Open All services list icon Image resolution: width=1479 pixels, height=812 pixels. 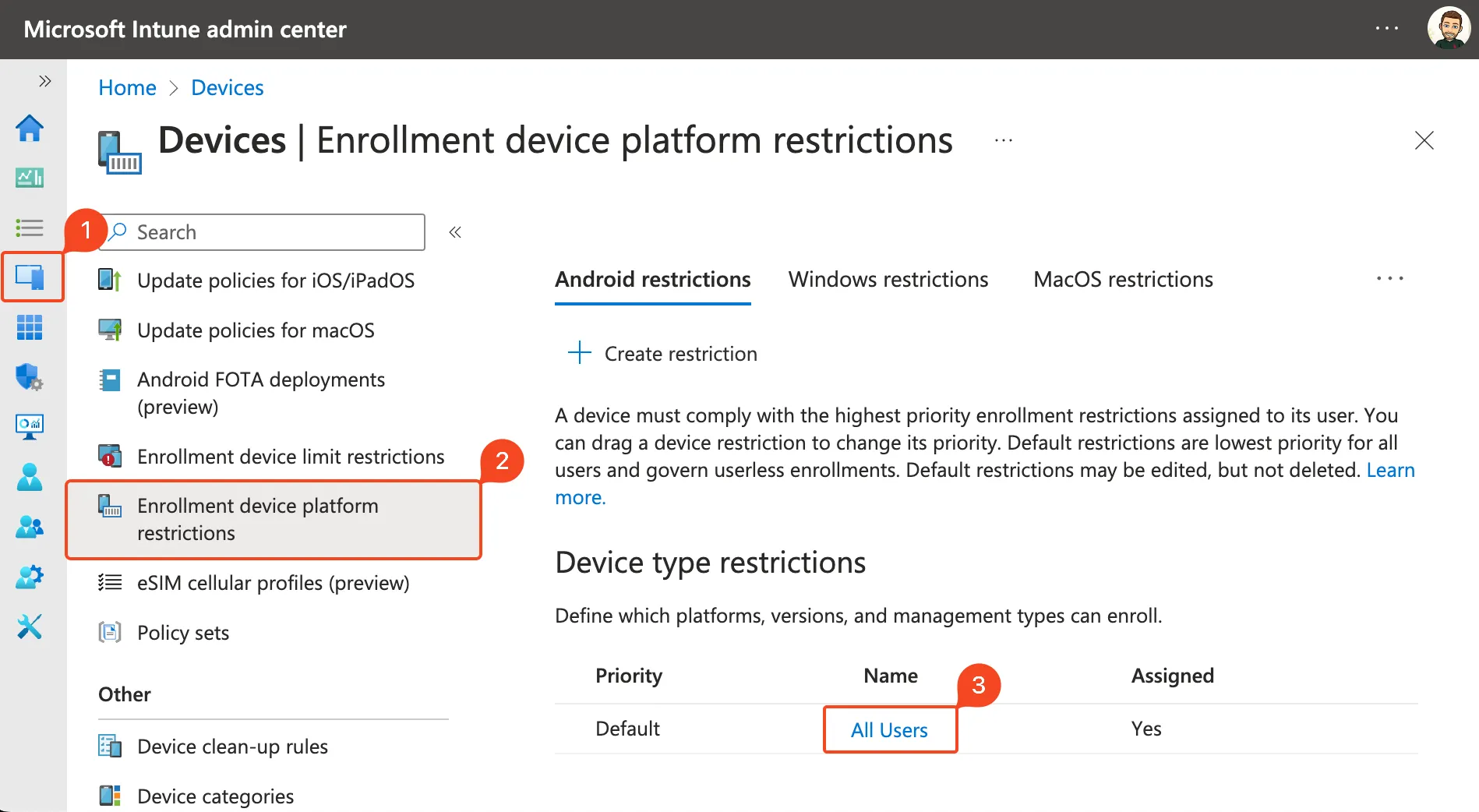coord(30,228)
